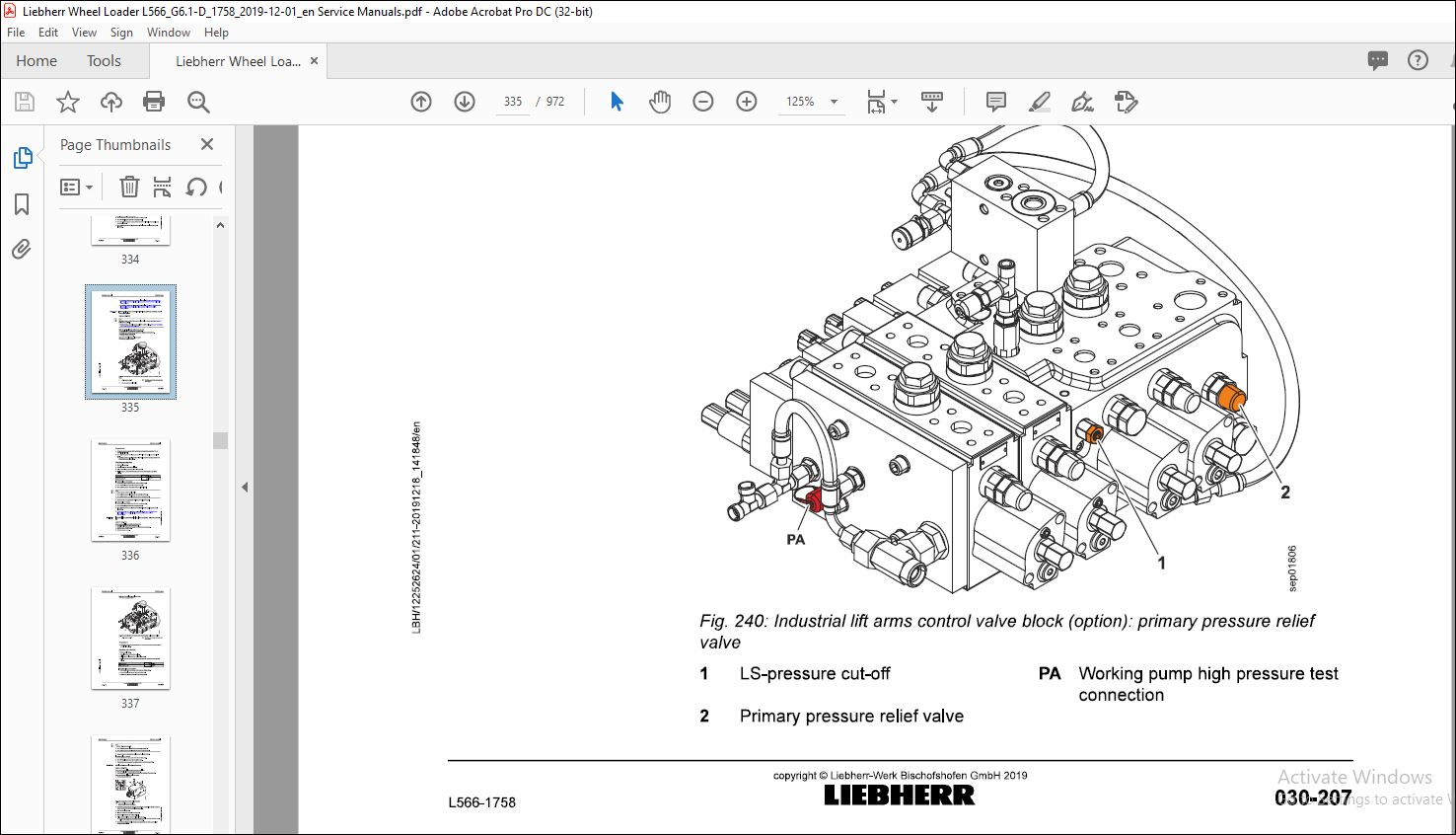Open the View menu

coord(84,33)
